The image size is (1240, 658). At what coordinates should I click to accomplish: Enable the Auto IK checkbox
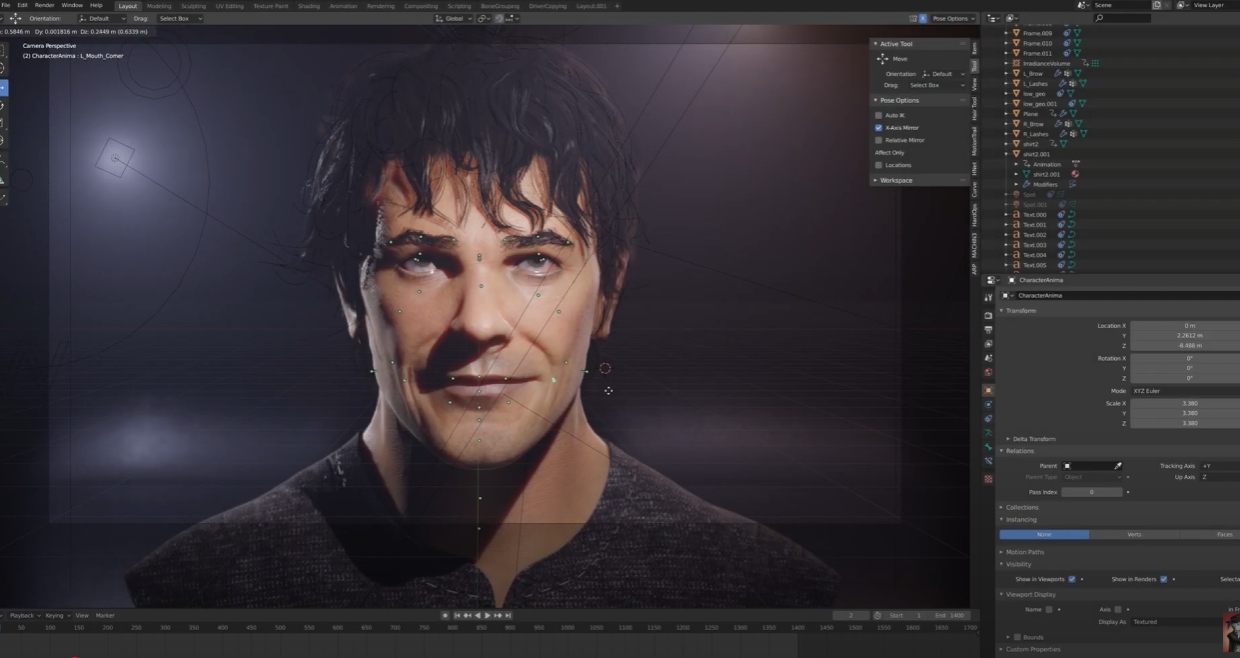coord(879,115)
